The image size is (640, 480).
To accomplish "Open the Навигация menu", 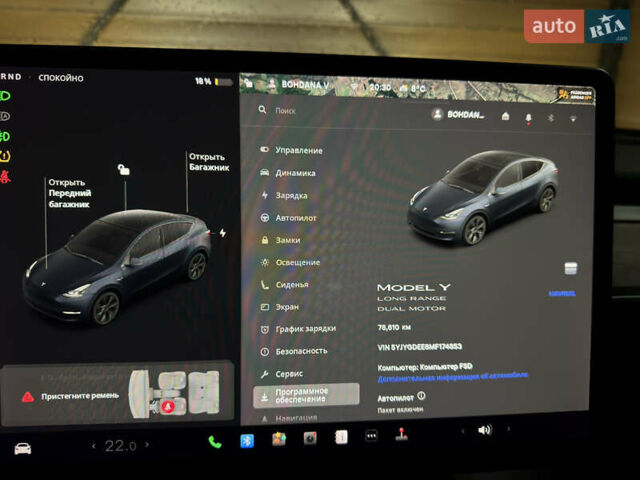I will tap(289, 418).
